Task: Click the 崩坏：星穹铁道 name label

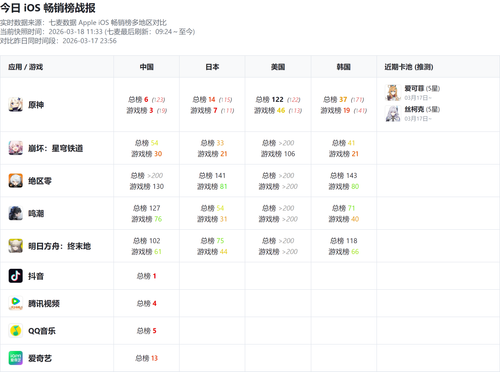Action: pos(55,148)
